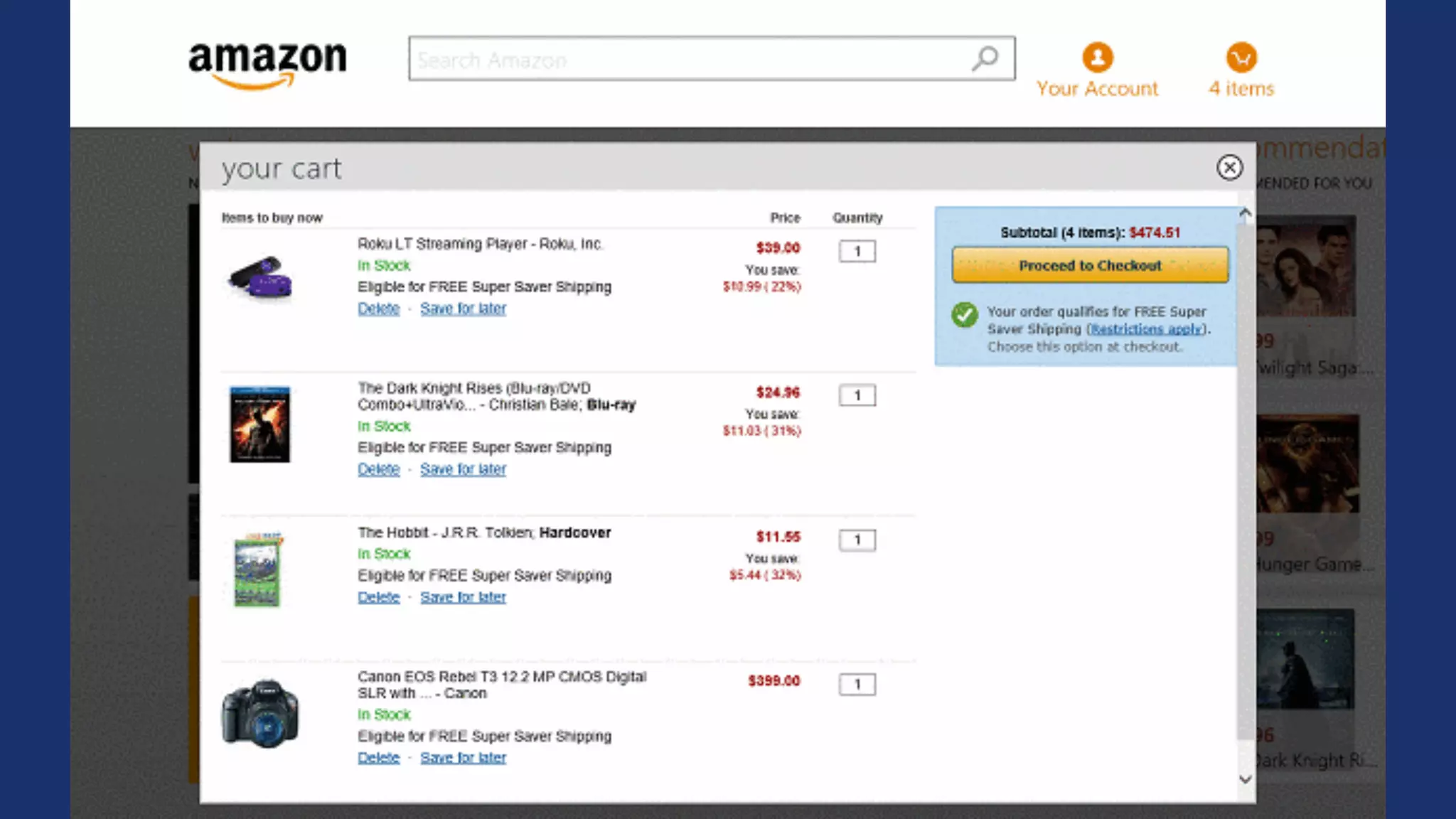Edit quantity box for Canon camera
This screenshot has height=819, width=1456.
(x=857, y=685)
